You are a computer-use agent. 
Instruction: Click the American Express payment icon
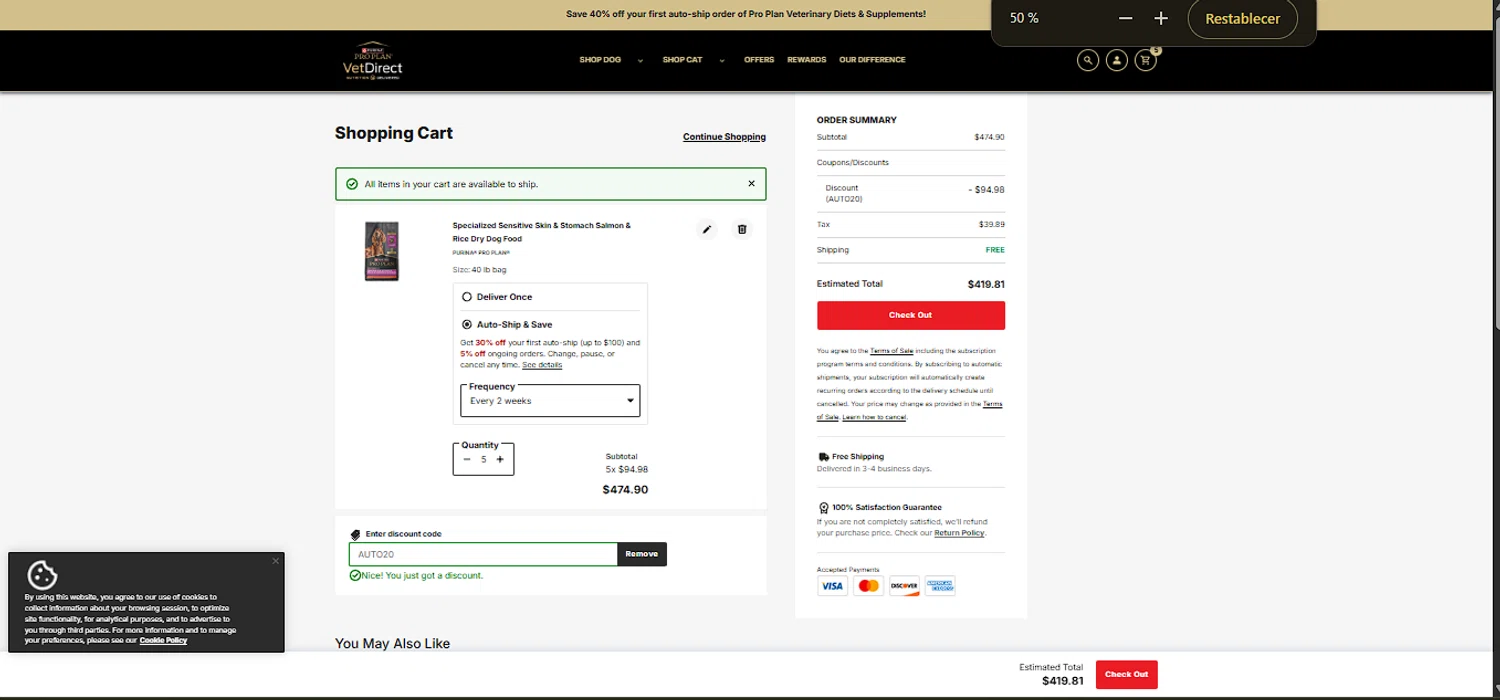point(940,586)
